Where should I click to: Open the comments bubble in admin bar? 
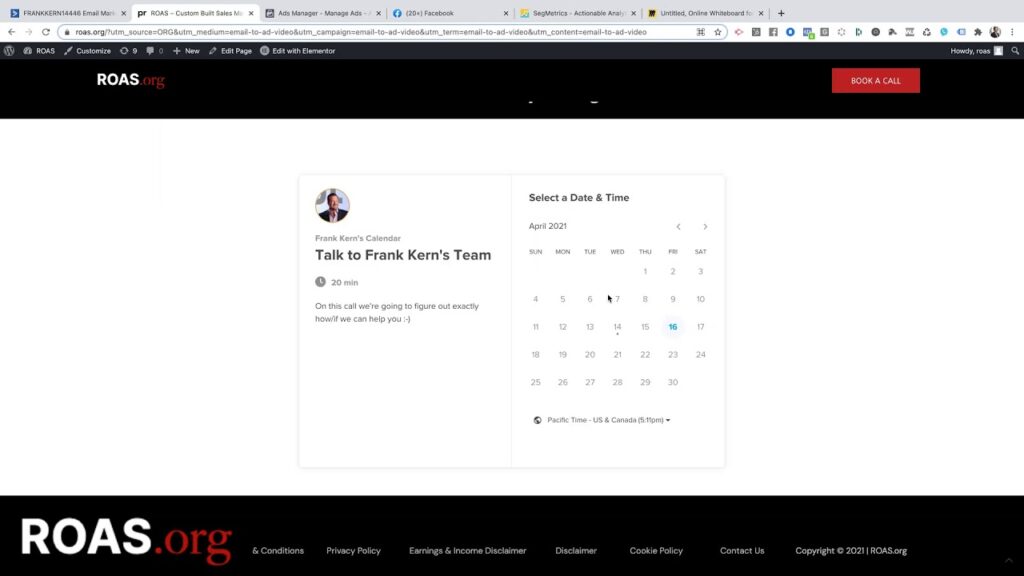153,50
